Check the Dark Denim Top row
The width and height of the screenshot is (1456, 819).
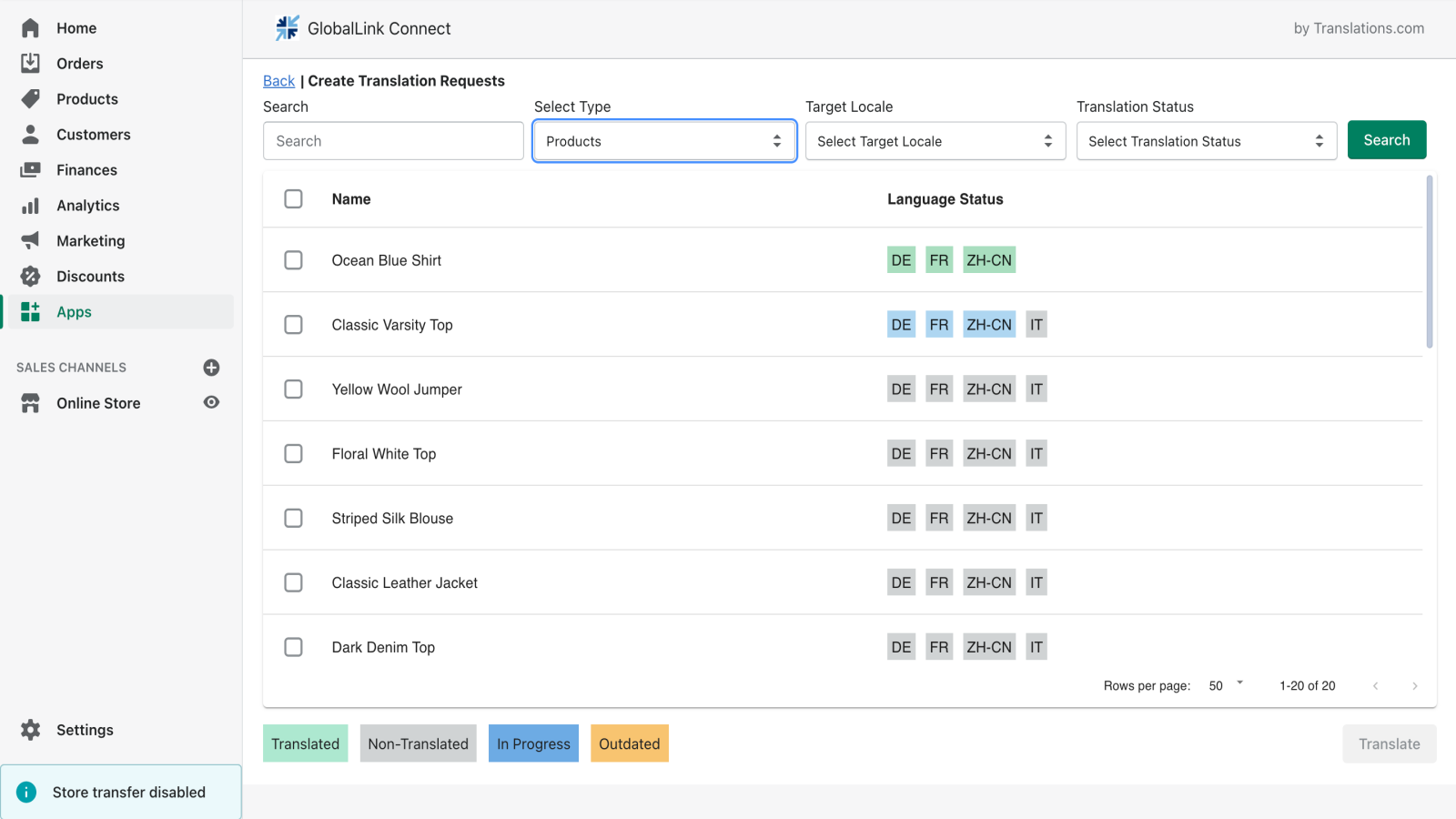(293, 647)
